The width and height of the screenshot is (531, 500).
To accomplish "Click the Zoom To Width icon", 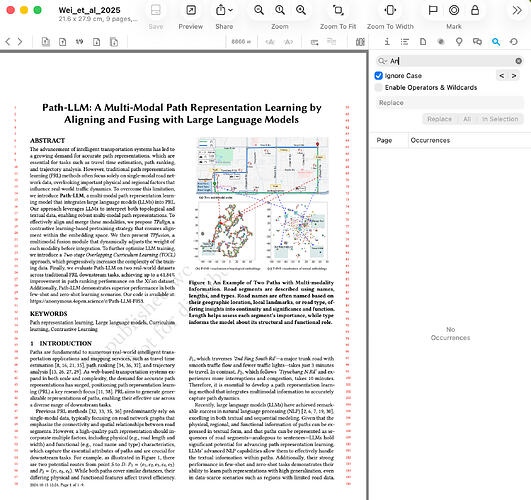I will pos(390,11).
